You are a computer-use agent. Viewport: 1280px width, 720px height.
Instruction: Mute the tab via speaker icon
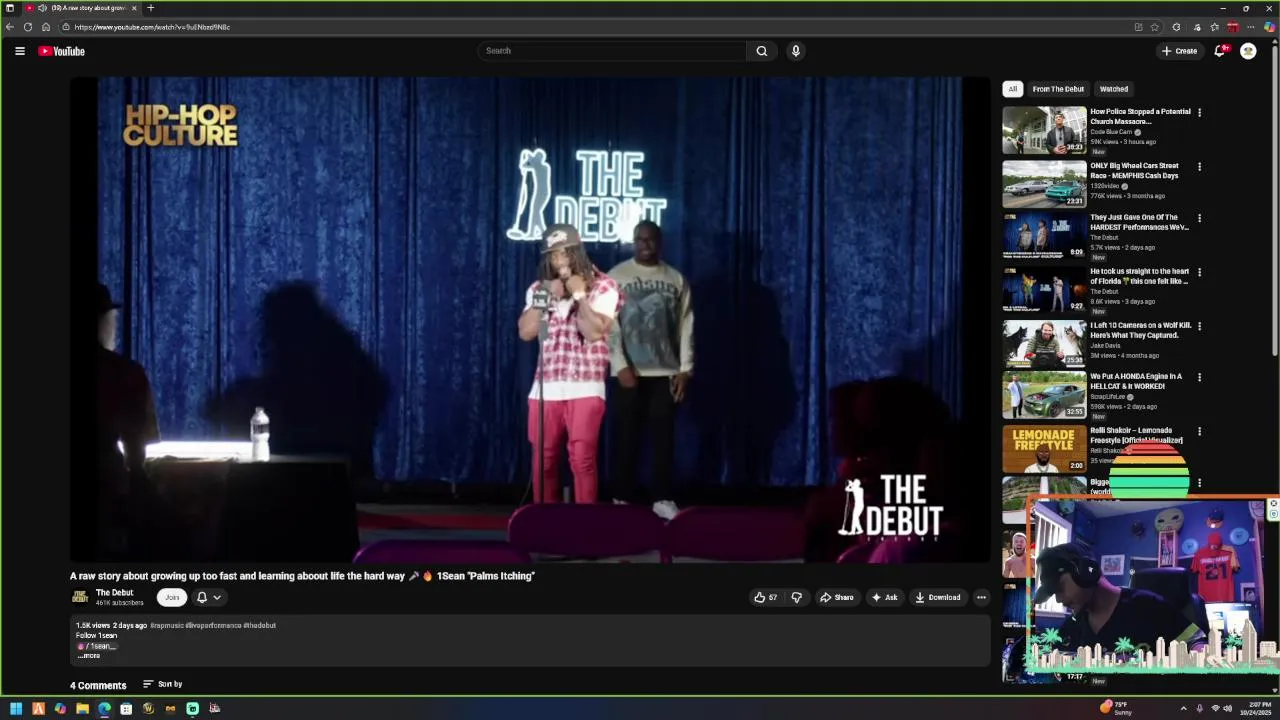[x=42, y=8]
